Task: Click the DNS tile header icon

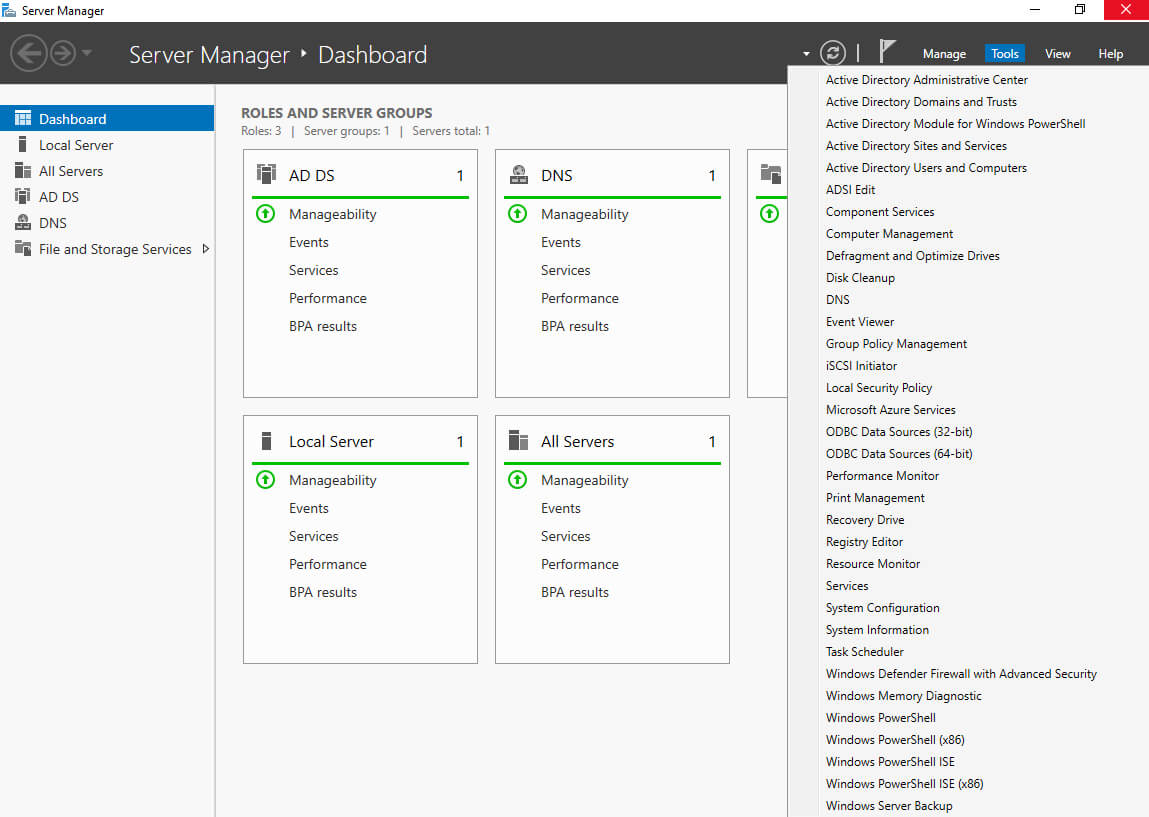Action: point(519,174)
